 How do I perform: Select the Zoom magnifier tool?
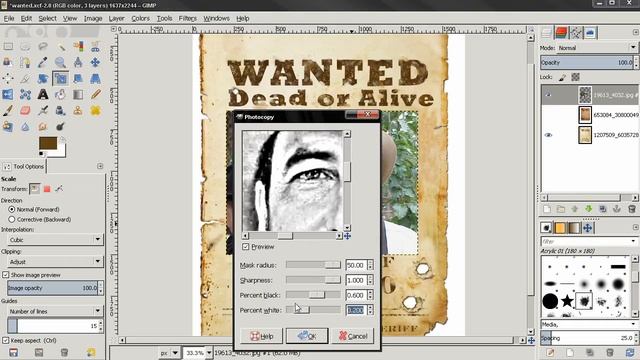(x=60, y=62)
